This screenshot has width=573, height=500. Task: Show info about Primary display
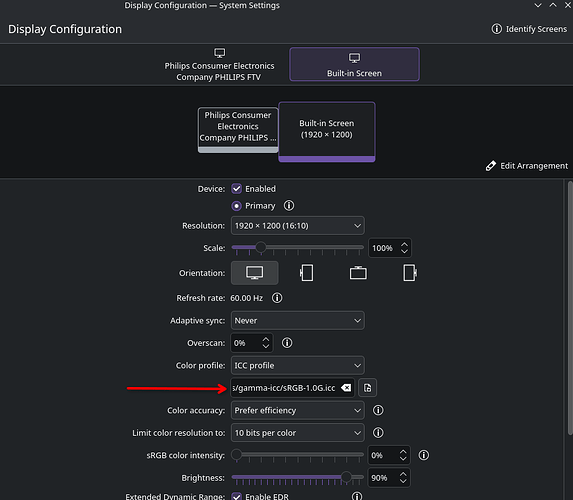289,205
